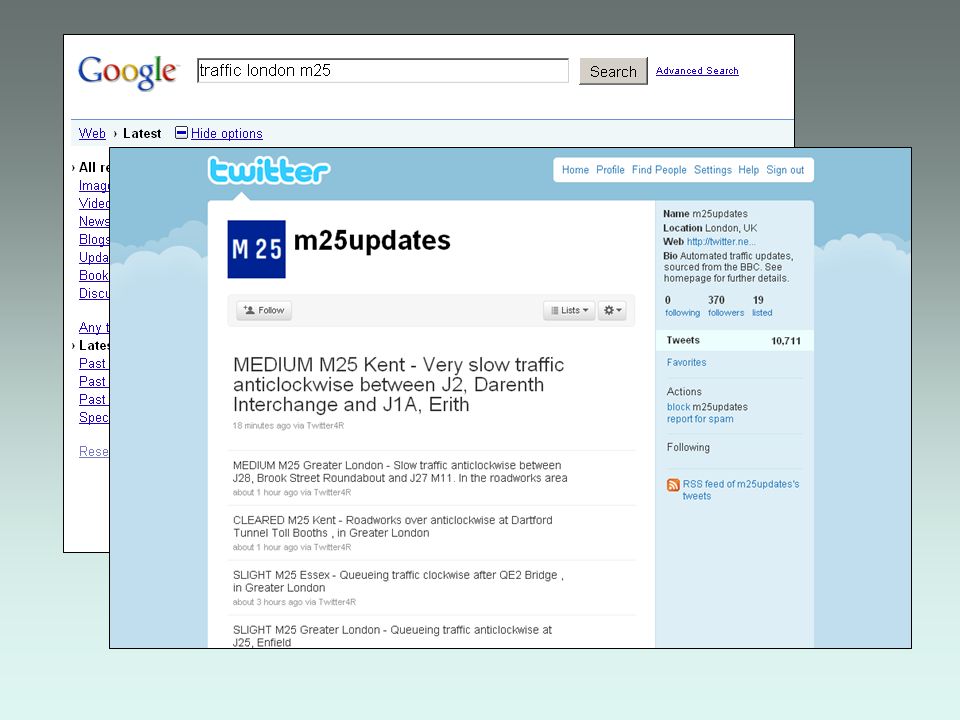Click Sign out in Twitter nav
The width and height of the screenshot is (960, 720).
tap(785, 170)
